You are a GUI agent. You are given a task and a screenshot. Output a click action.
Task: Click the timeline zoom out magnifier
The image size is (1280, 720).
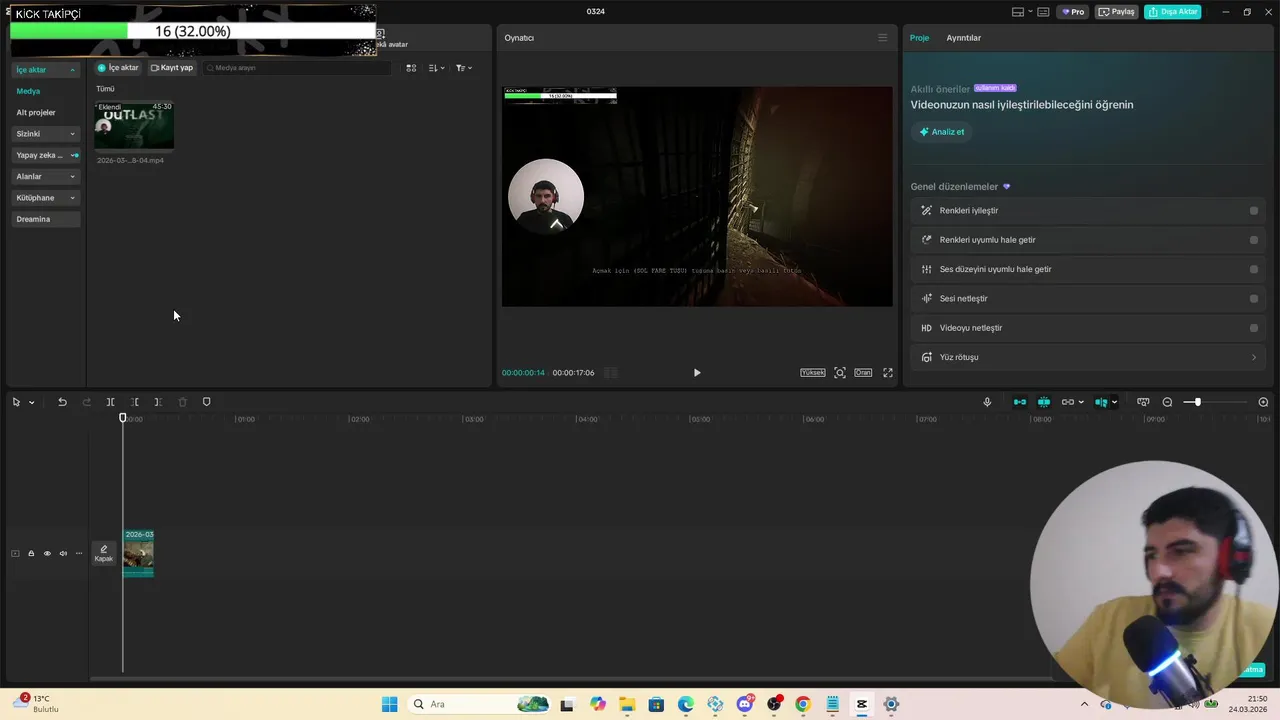[1167, 402]
